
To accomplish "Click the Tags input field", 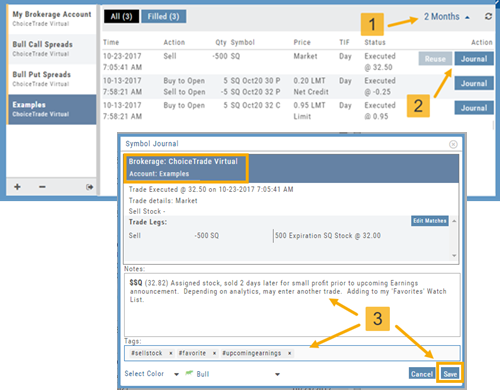I will (292, 353).
